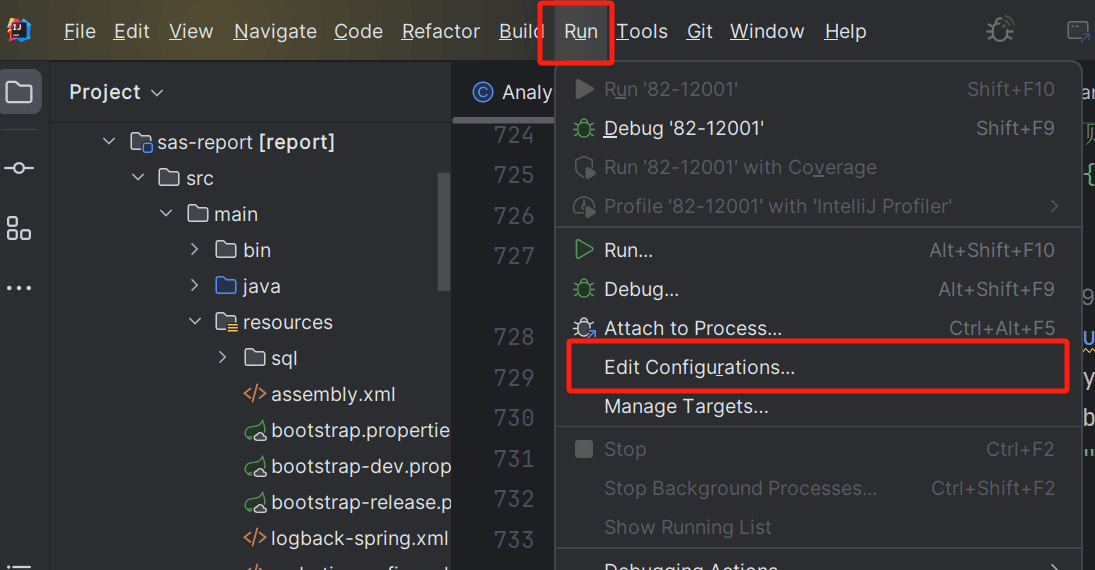Click the IntelliJ IDEA logo icon
1095x570 pixels.
click(19, 30)
